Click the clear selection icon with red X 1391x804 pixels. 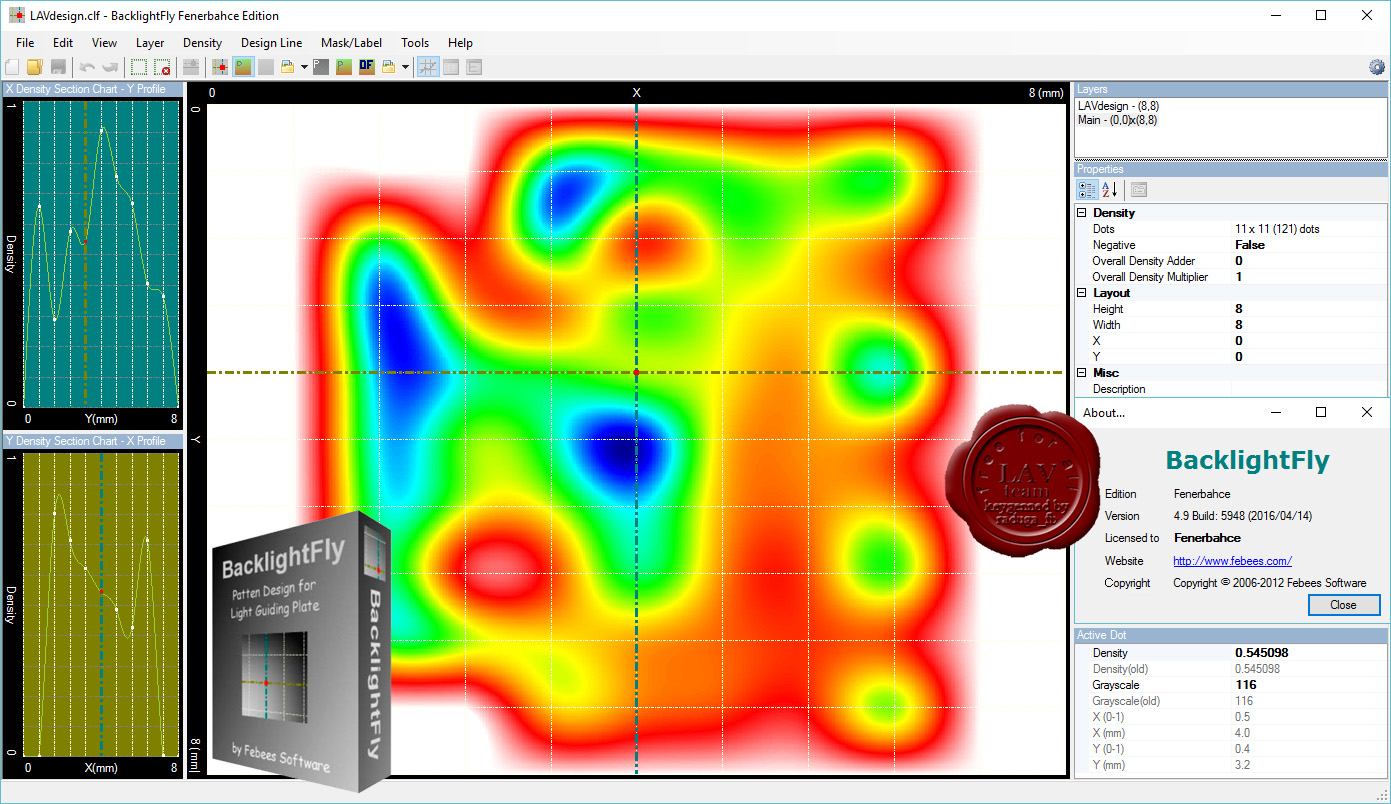coord(162,67)
